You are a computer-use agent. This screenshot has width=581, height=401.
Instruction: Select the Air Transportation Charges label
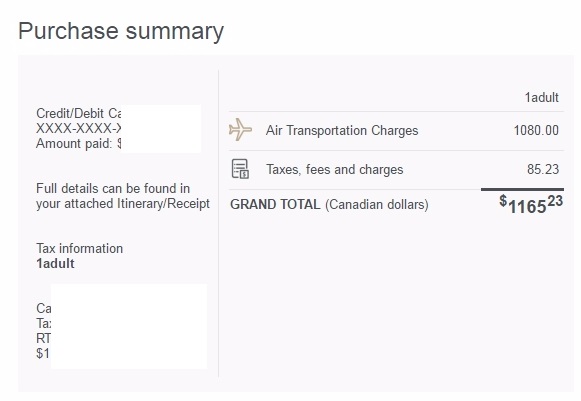[342, 130]
